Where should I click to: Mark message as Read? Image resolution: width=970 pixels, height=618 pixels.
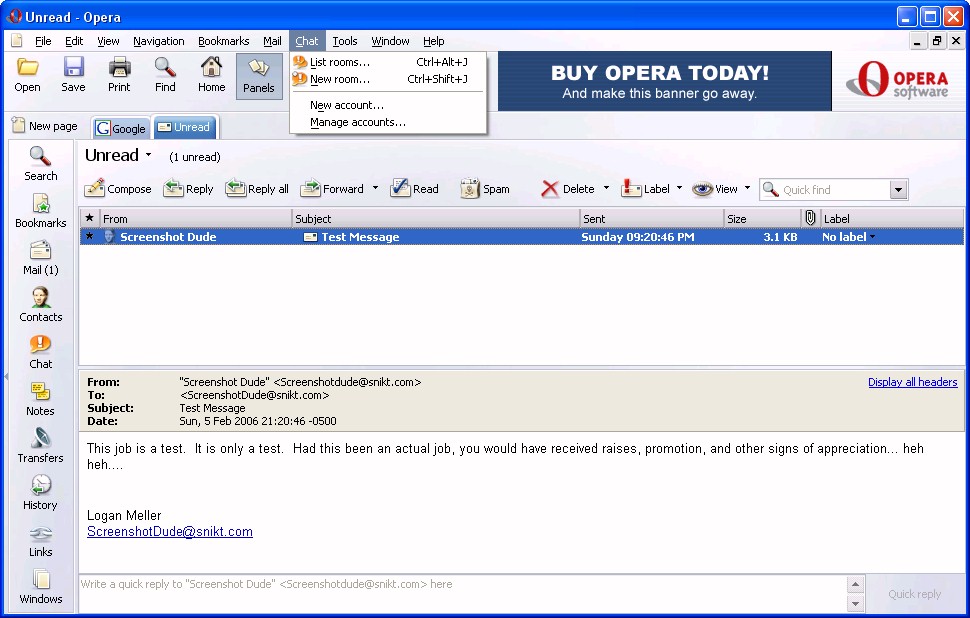point(414,189)
